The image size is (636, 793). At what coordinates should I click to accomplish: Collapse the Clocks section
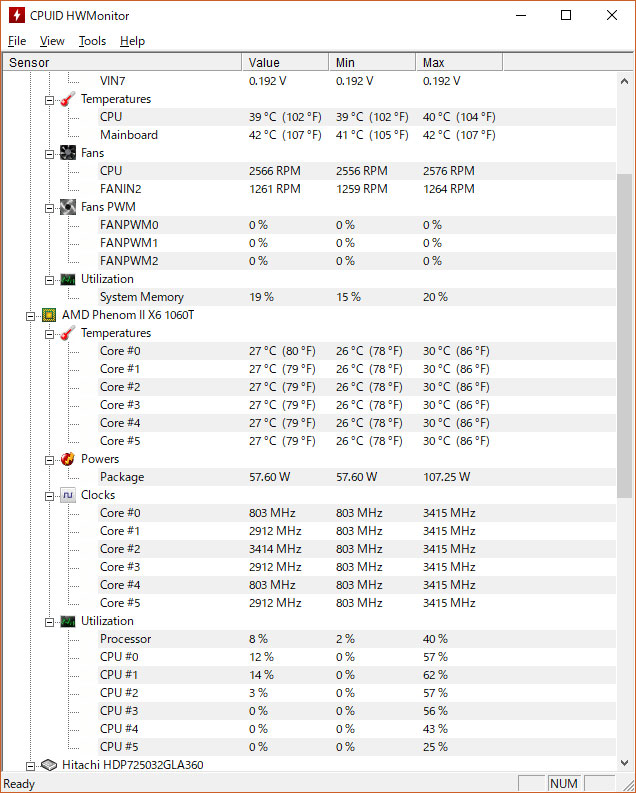pyautogui.click(x=49, y=496)
